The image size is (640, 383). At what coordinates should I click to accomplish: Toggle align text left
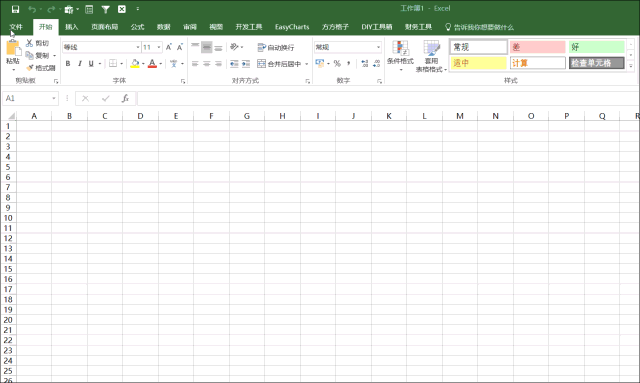pos(195,64)
